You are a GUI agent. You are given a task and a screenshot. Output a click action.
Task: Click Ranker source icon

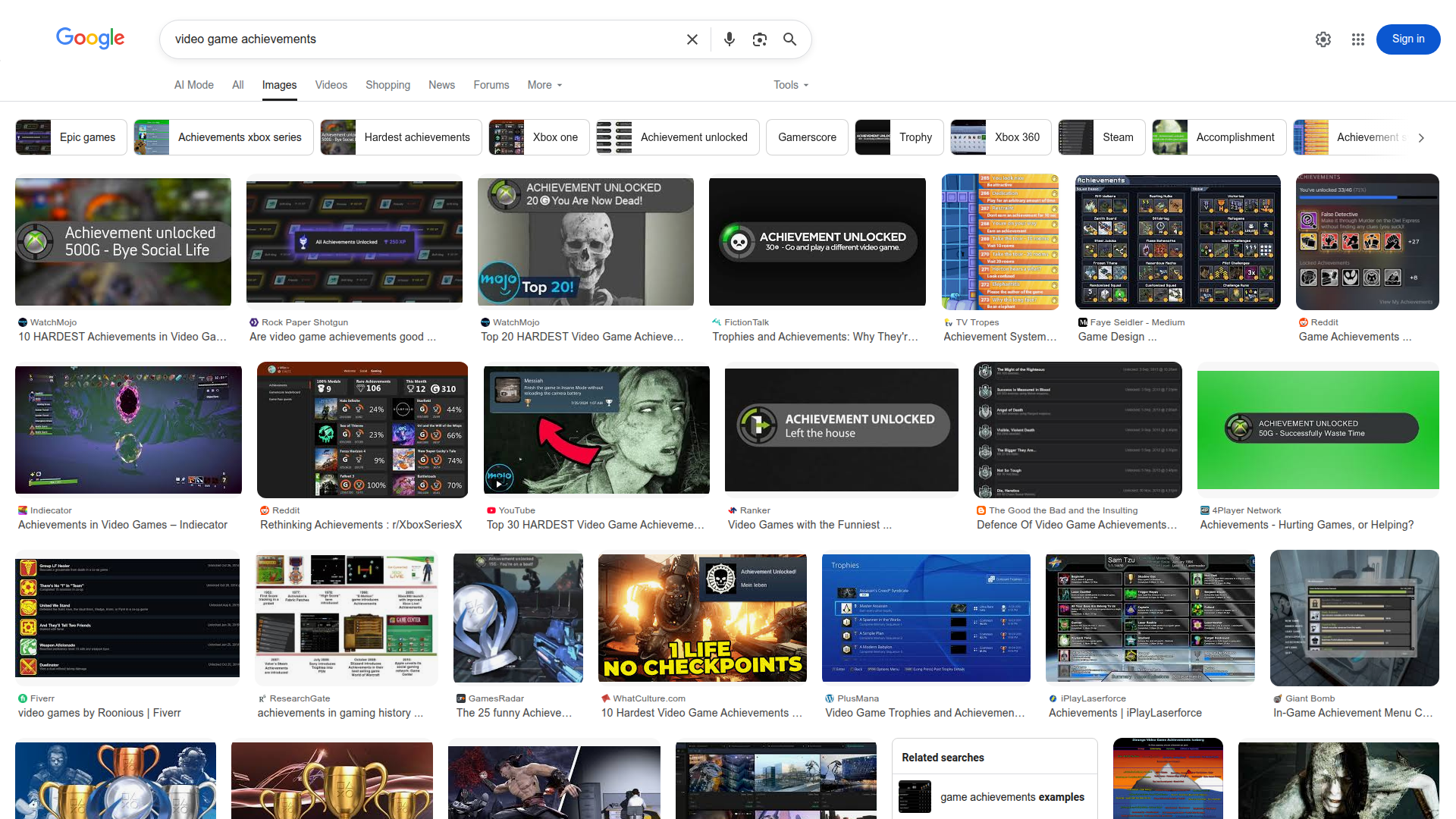pyautogui.click(x=733, y=510)
